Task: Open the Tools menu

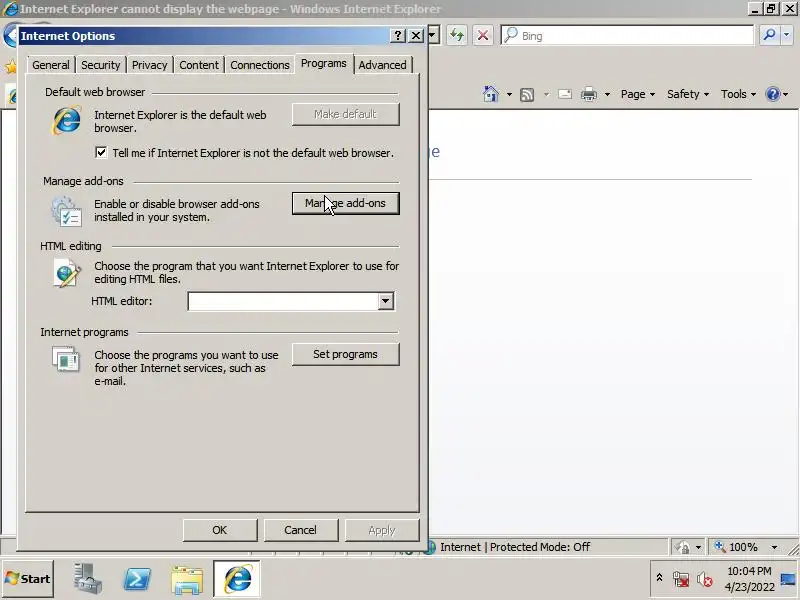Action: click(x=738, y=94)
